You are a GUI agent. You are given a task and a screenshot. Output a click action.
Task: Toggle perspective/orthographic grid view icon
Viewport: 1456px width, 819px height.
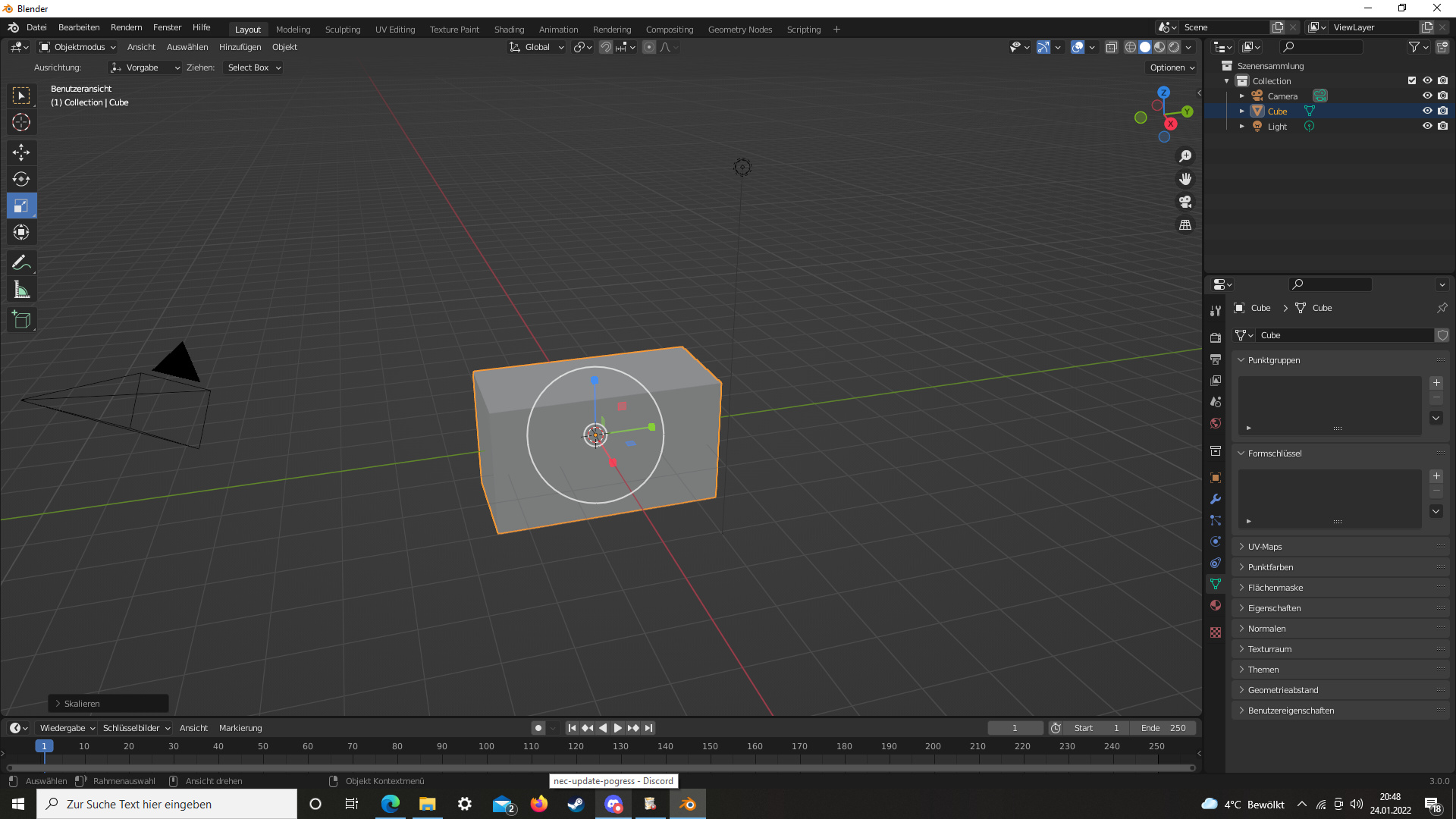(x=1185, y=225)
